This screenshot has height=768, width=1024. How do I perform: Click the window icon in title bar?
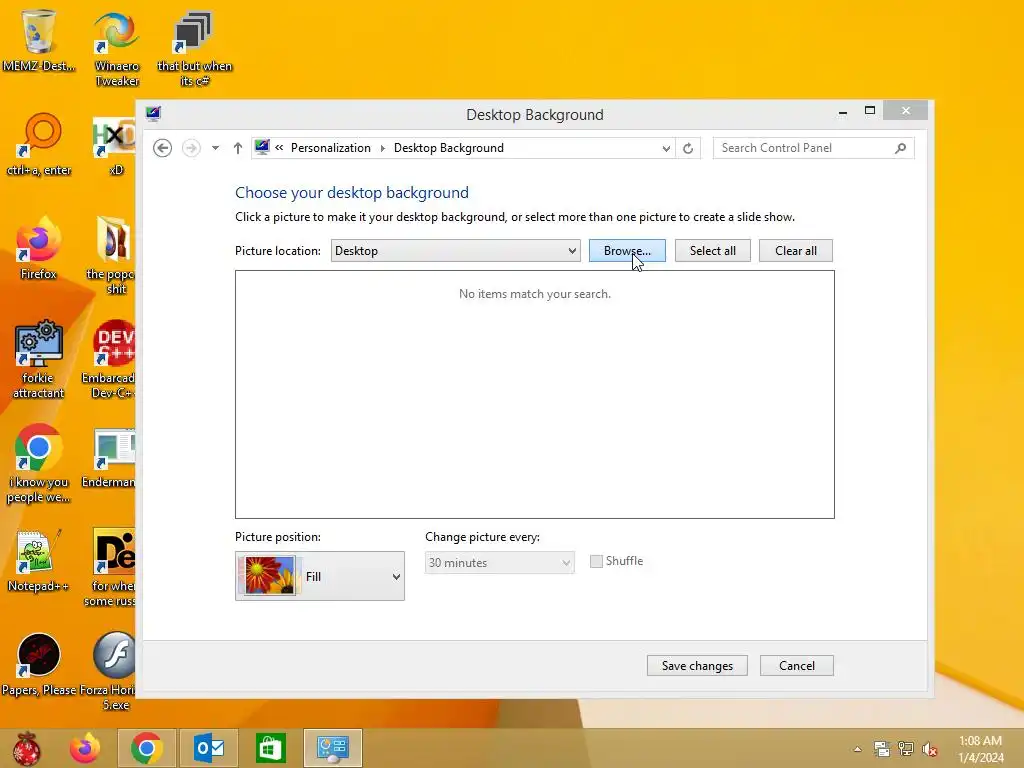153,114
